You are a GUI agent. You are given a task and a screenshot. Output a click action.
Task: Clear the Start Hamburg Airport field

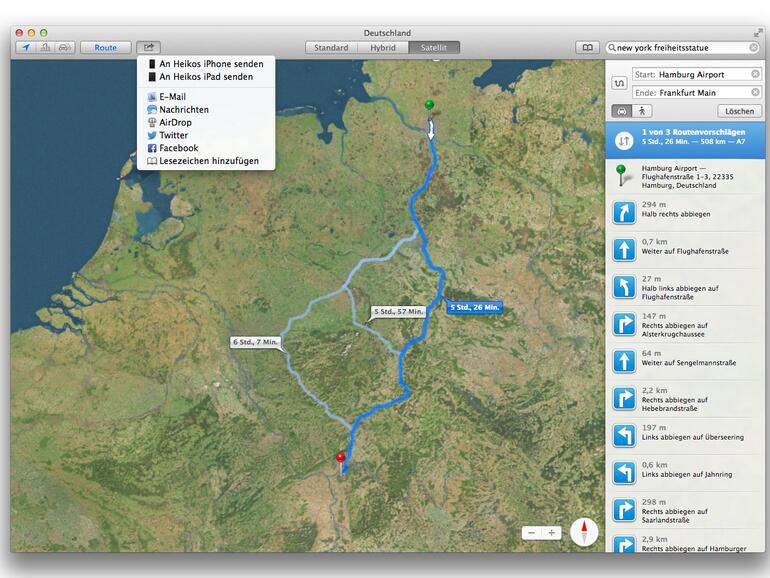coord(755,74)
